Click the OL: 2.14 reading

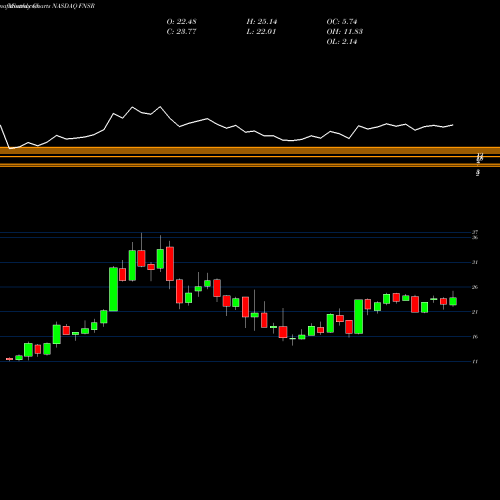coord(342,42)
